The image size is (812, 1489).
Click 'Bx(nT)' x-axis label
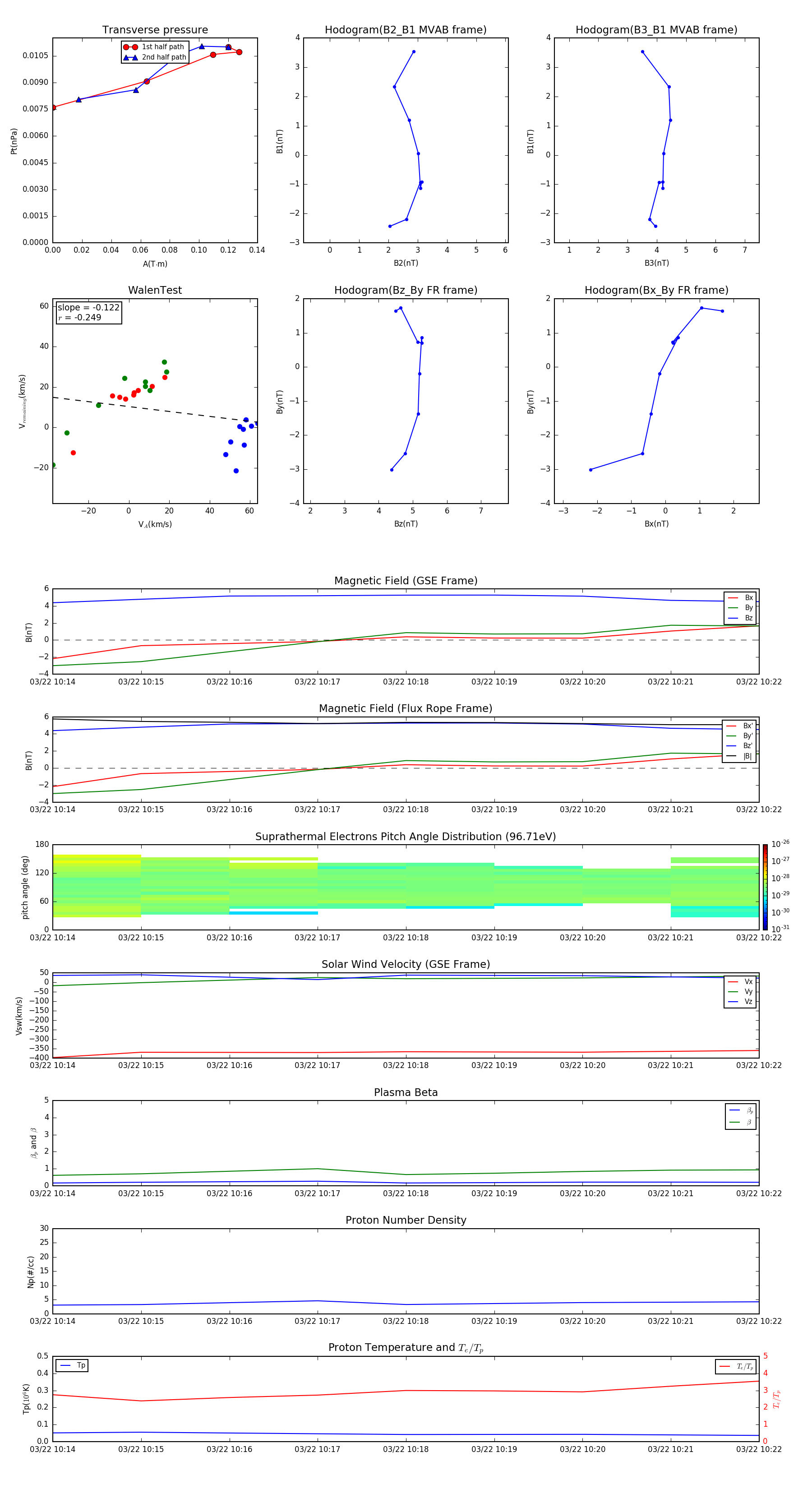656,524
